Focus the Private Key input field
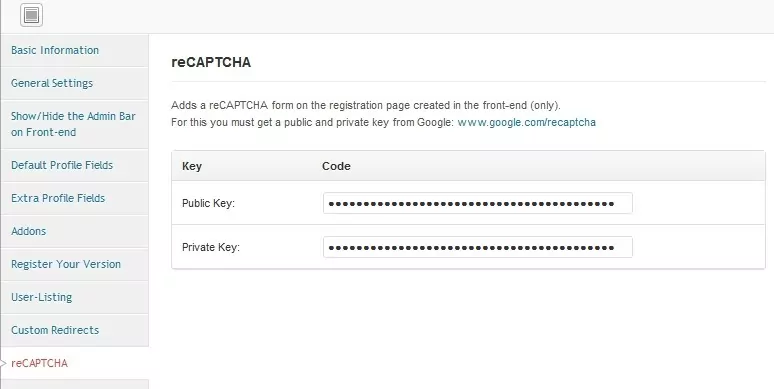 [x=478, y=247]
